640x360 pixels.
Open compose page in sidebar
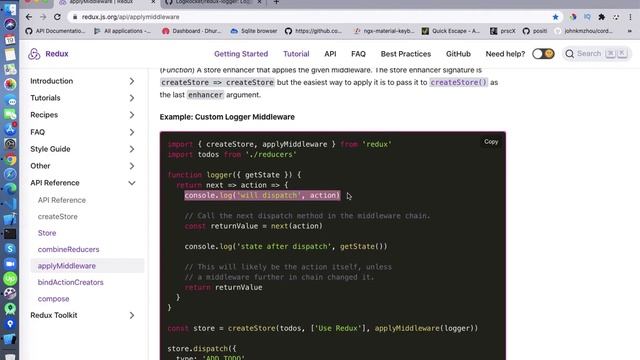53,299
